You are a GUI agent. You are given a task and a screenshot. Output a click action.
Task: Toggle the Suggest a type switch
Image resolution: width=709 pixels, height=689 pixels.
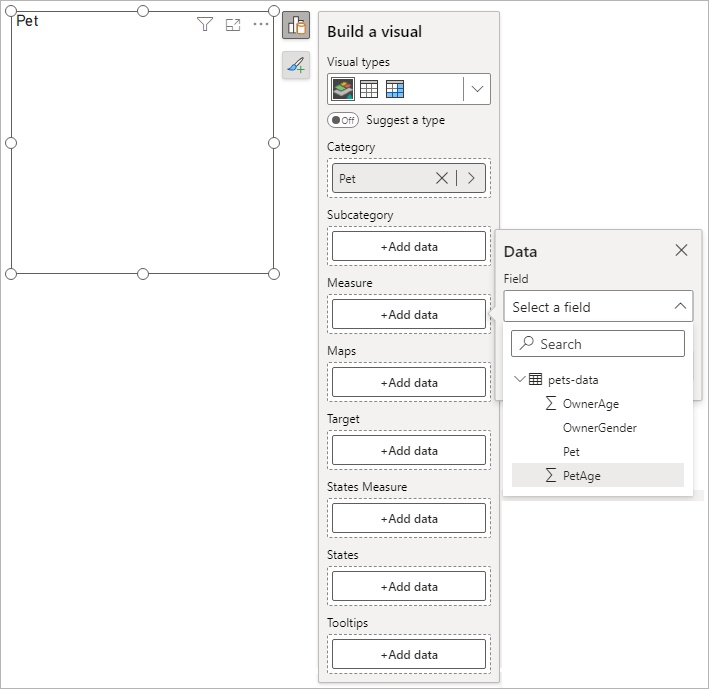coord(343,120)
